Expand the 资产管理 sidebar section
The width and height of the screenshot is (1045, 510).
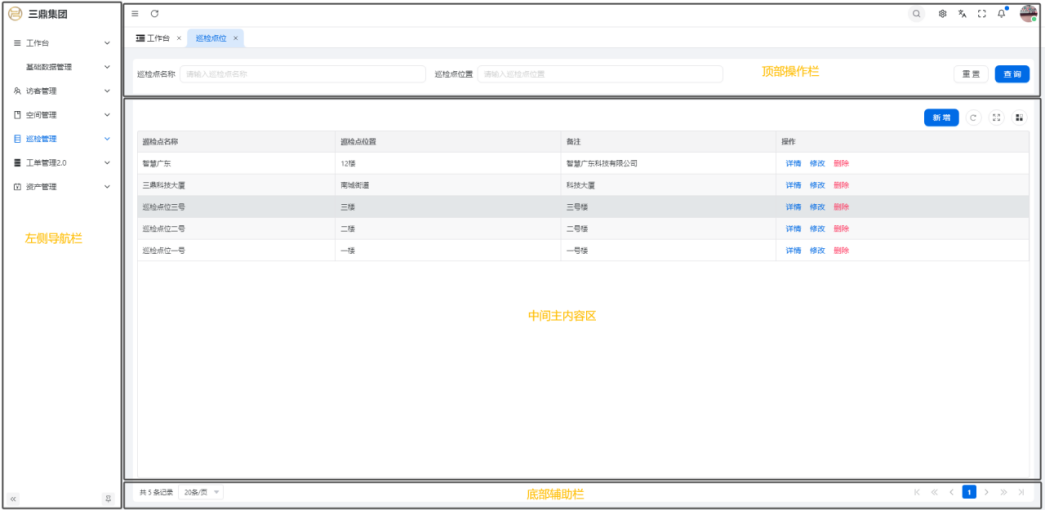62,187
